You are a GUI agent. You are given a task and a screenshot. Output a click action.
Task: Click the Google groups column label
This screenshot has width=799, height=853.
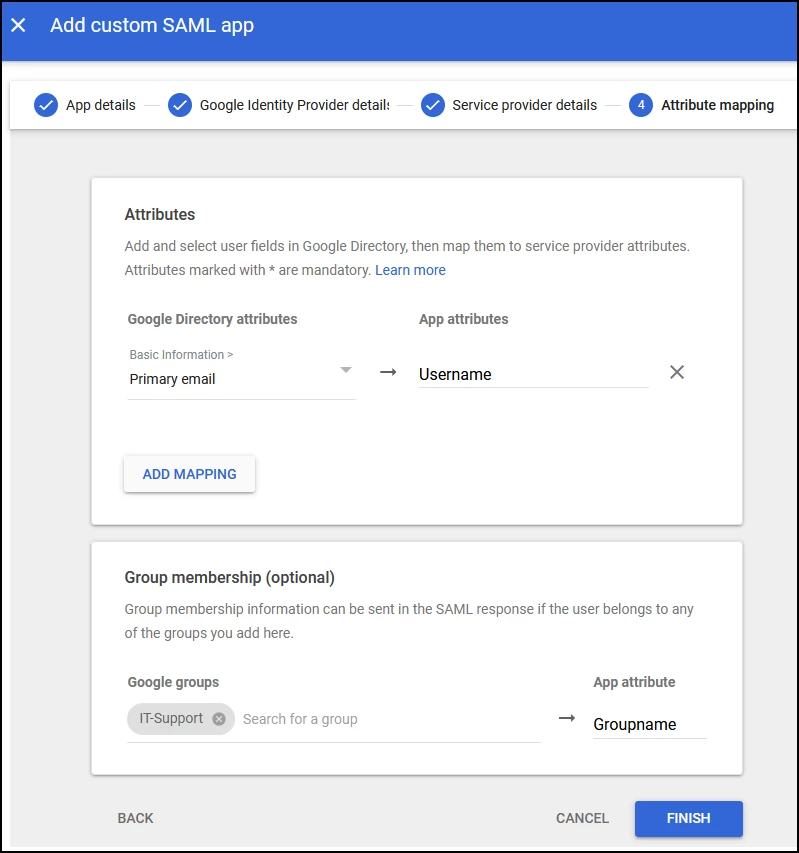coord(174,682)
